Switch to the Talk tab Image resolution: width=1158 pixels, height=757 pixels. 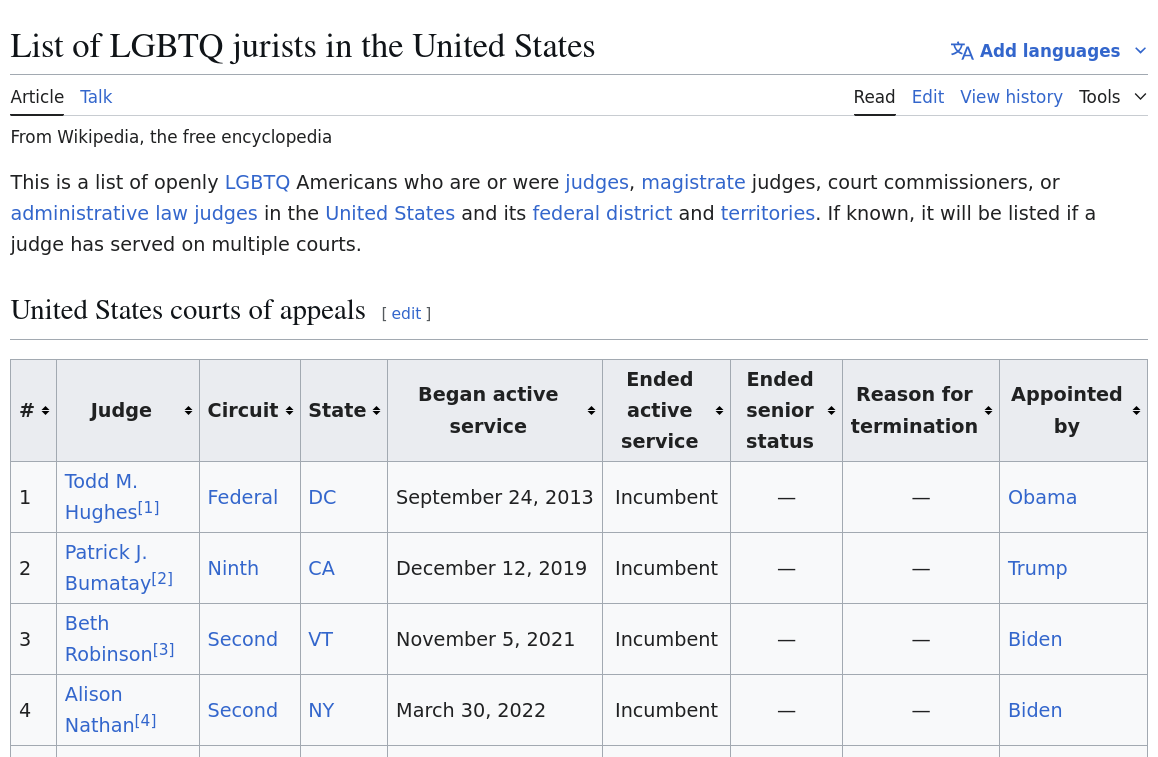click(96, 97)
